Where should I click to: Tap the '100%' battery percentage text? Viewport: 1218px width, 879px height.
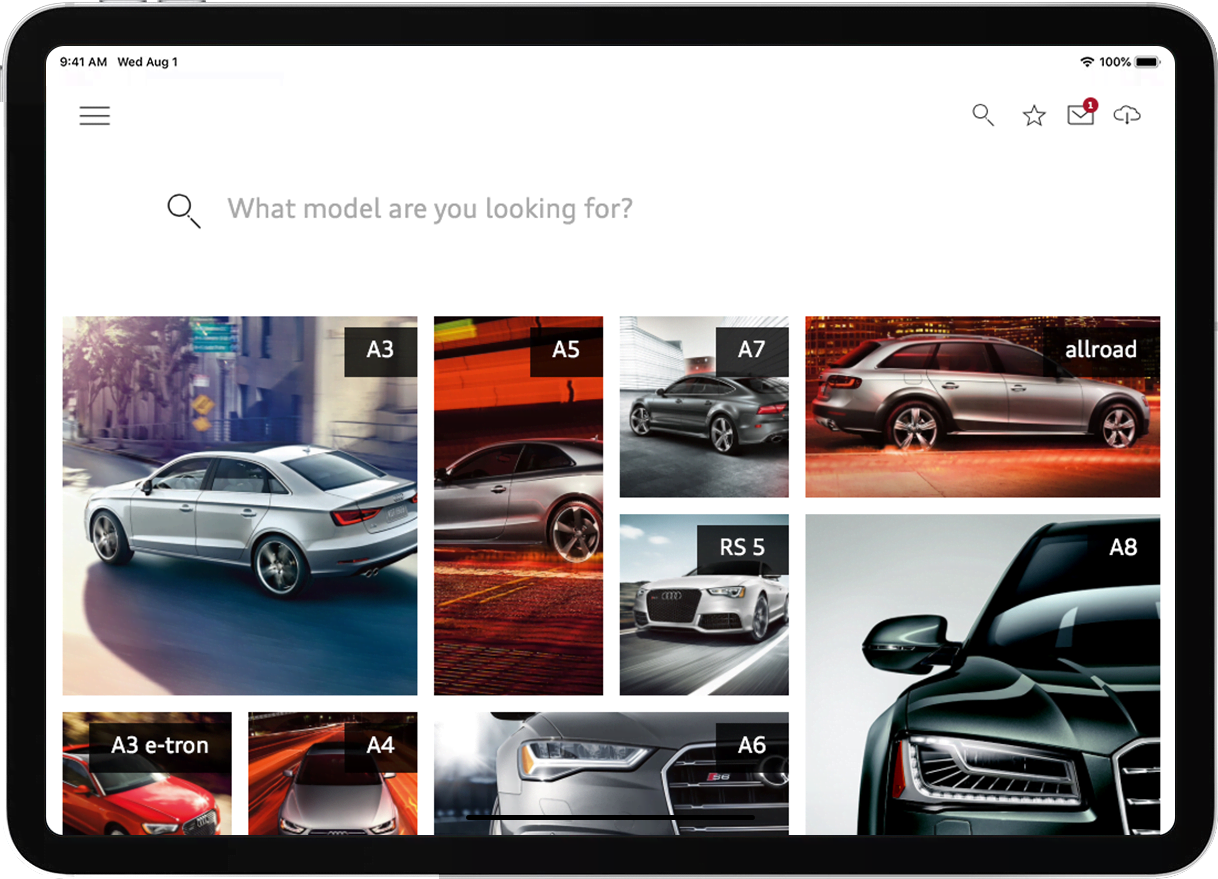click(x=1115, y=62)
